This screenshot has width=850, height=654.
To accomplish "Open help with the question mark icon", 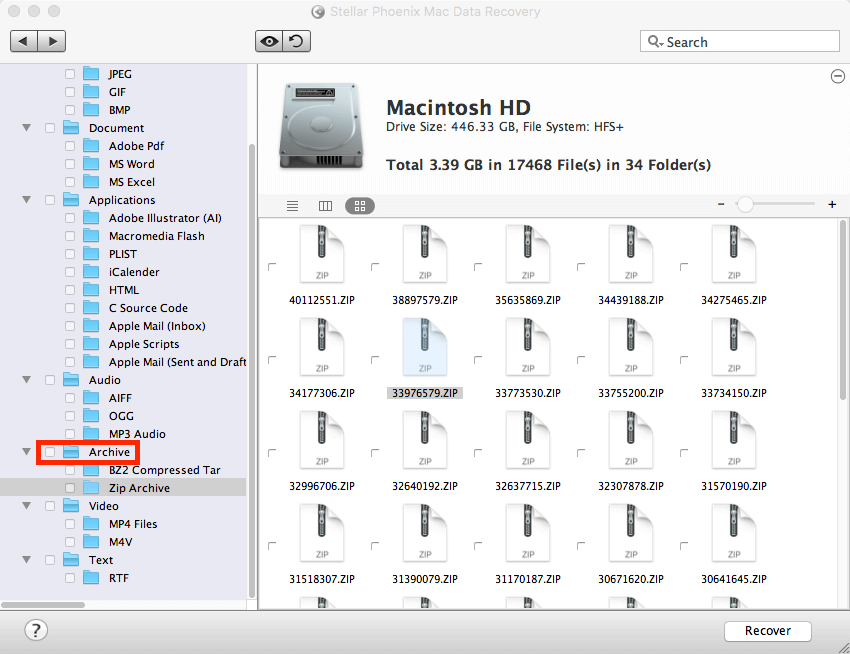I will (x=36, y=630).
